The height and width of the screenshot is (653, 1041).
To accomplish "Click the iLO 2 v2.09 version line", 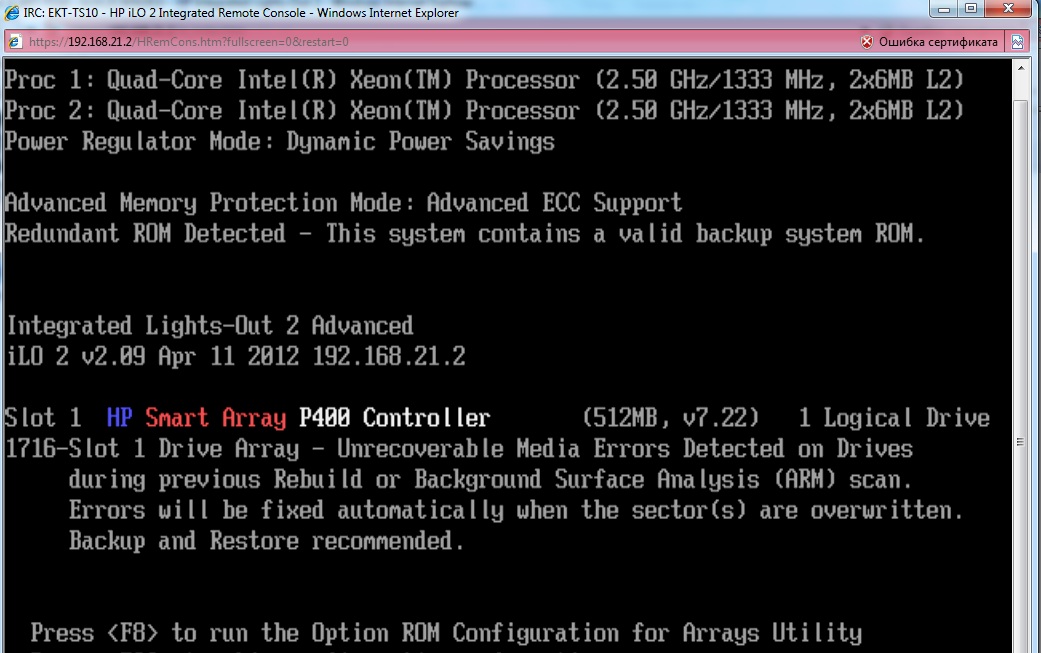I will click(x=236, y=356).
